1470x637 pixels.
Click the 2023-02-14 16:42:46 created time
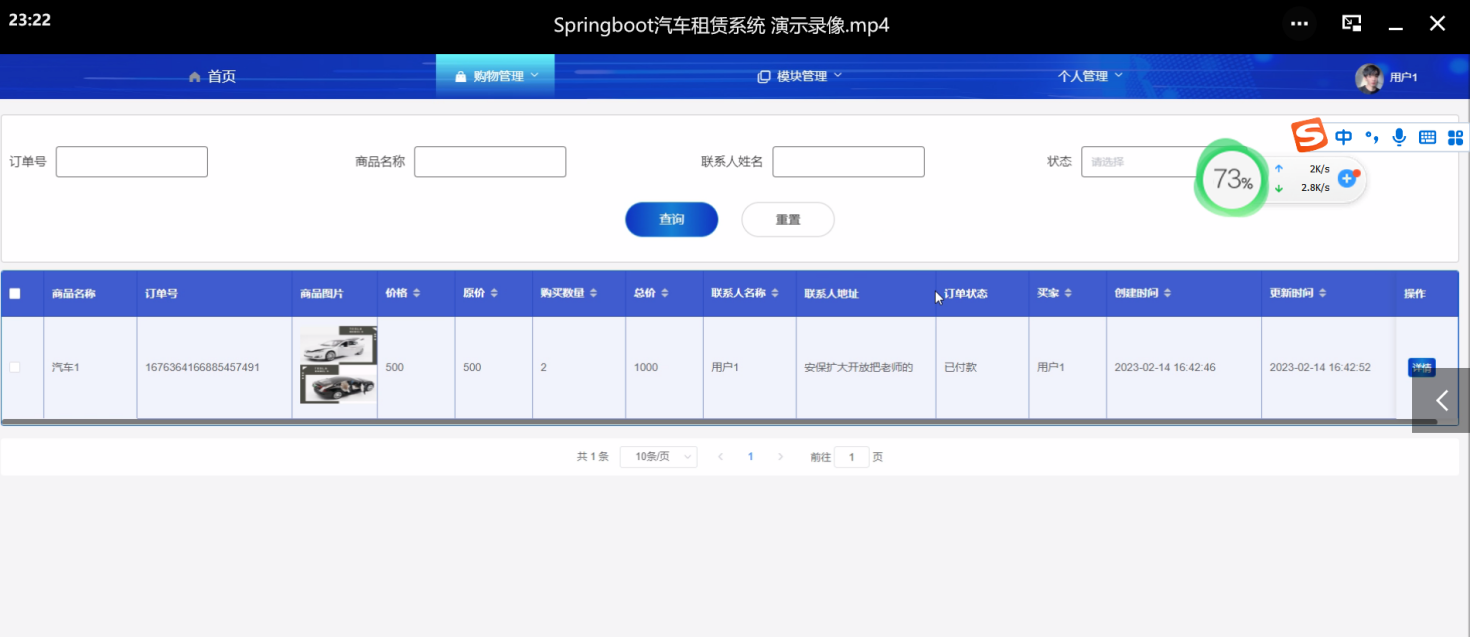coord(1165,367)
